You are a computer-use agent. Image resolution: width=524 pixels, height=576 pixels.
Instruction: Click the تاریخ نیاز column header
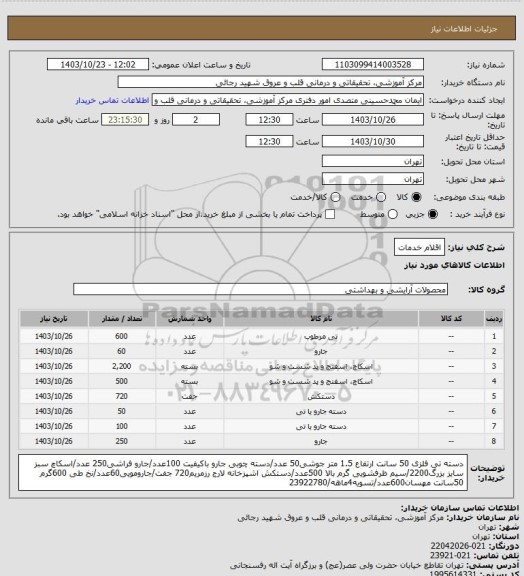54,319
